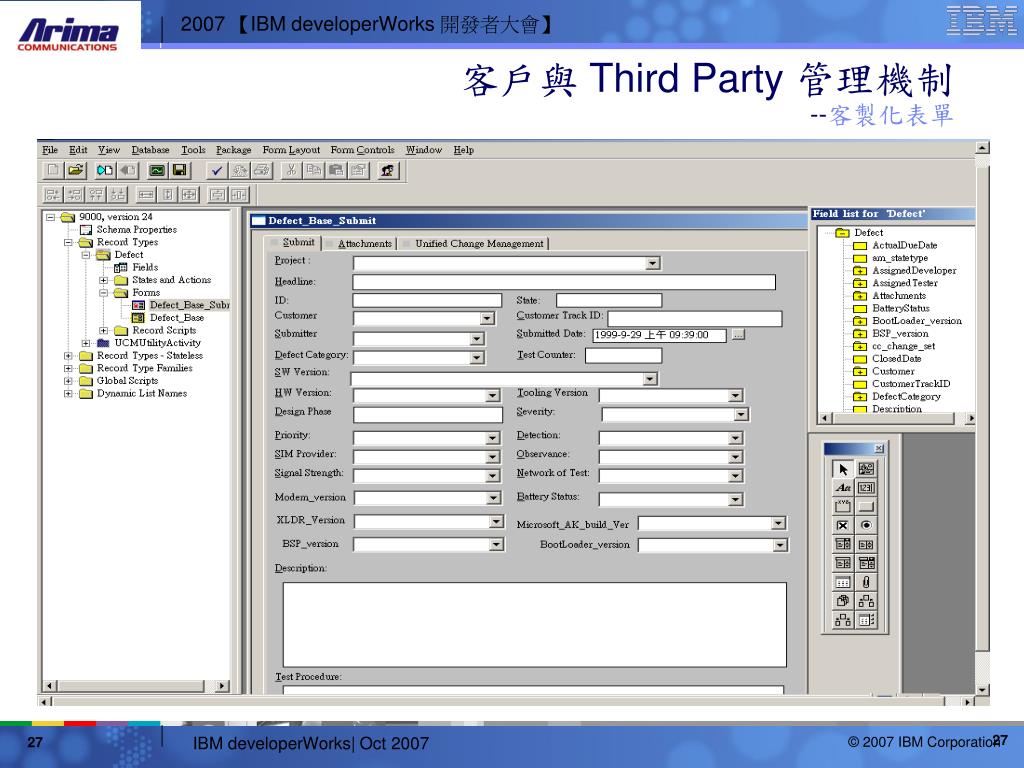Open the Customer dropdown arrow
Screen dimensions: 1024x768
487,318
